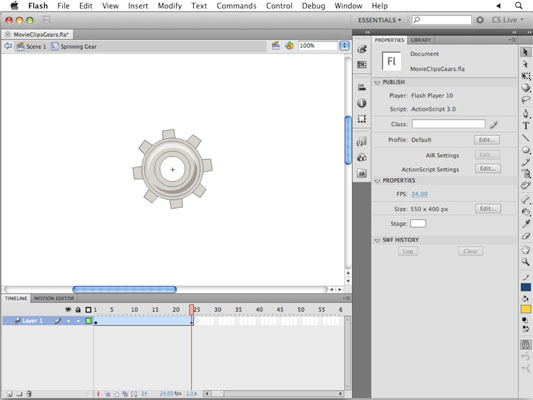This screenshot has height=400, width=533.
Task: Open the collapsed Components panel icon
Action: point(362,158)
